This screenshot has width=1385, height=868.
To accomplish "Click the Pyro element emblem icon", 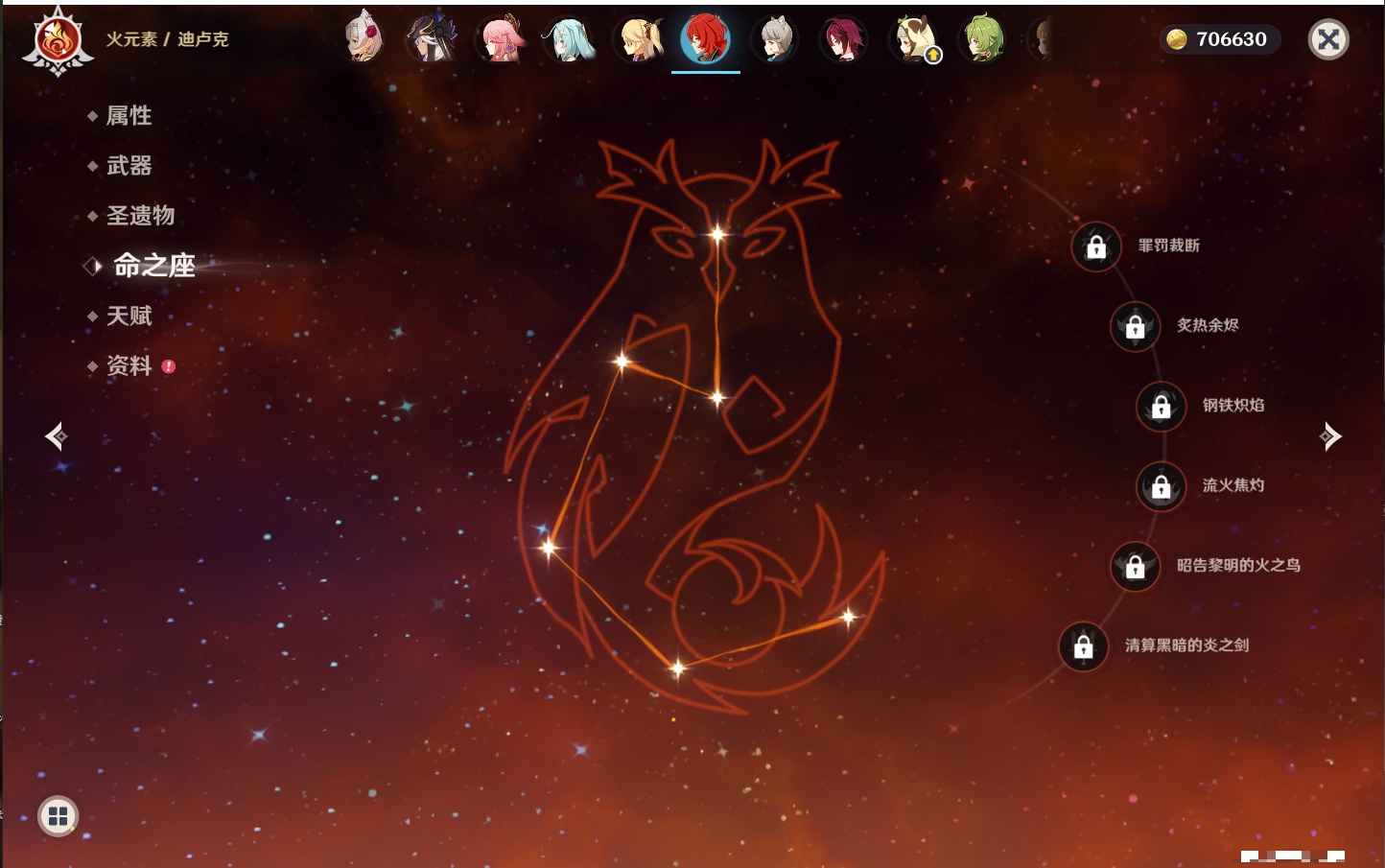I will [58, 41].
